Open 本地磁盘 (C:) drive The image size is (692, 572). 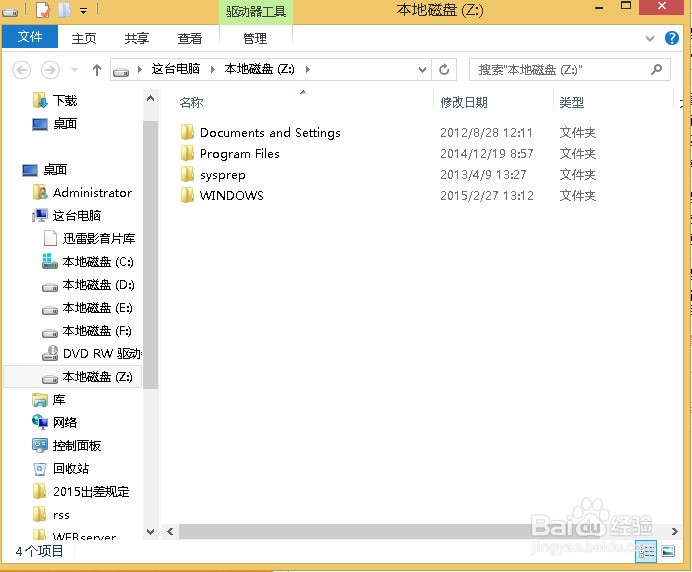click(x=98, y=262)
